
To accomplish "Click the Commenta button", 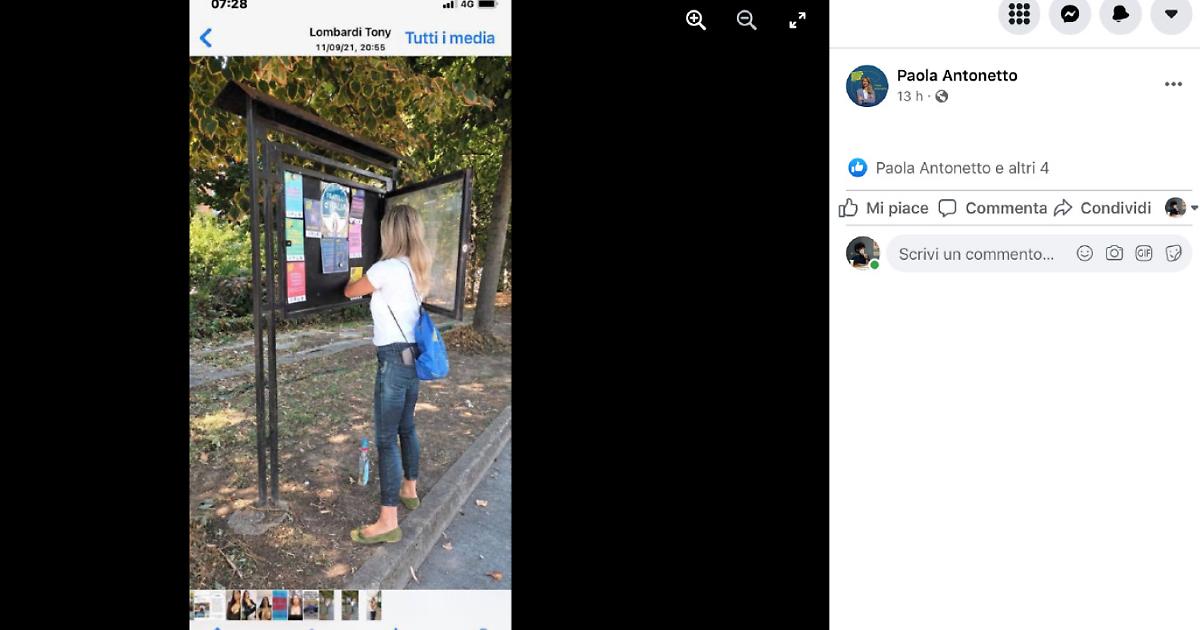I will [x=992, y=208].
